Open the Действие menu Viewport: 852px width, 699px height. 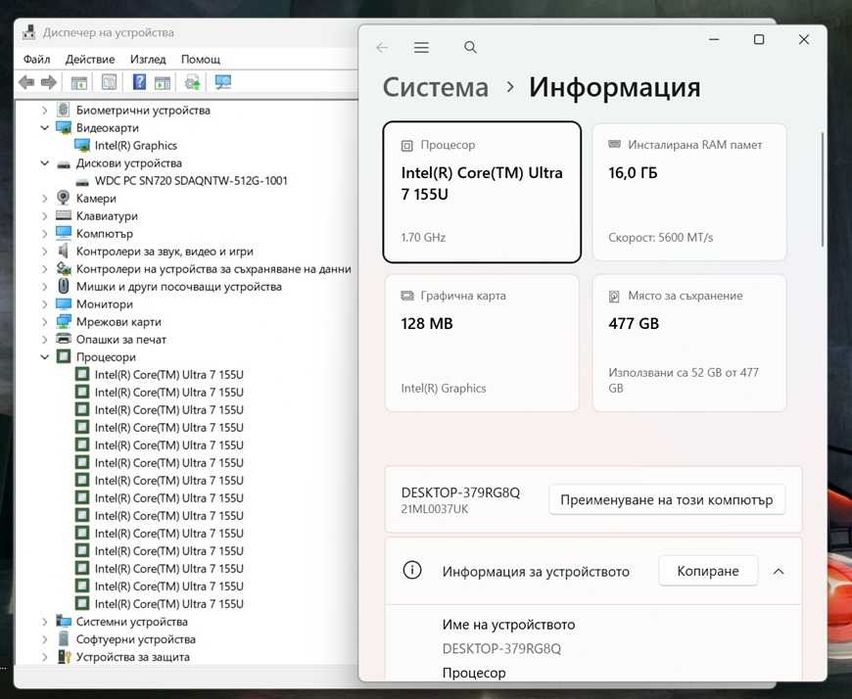pyautogui.click(x=90, y=59)
